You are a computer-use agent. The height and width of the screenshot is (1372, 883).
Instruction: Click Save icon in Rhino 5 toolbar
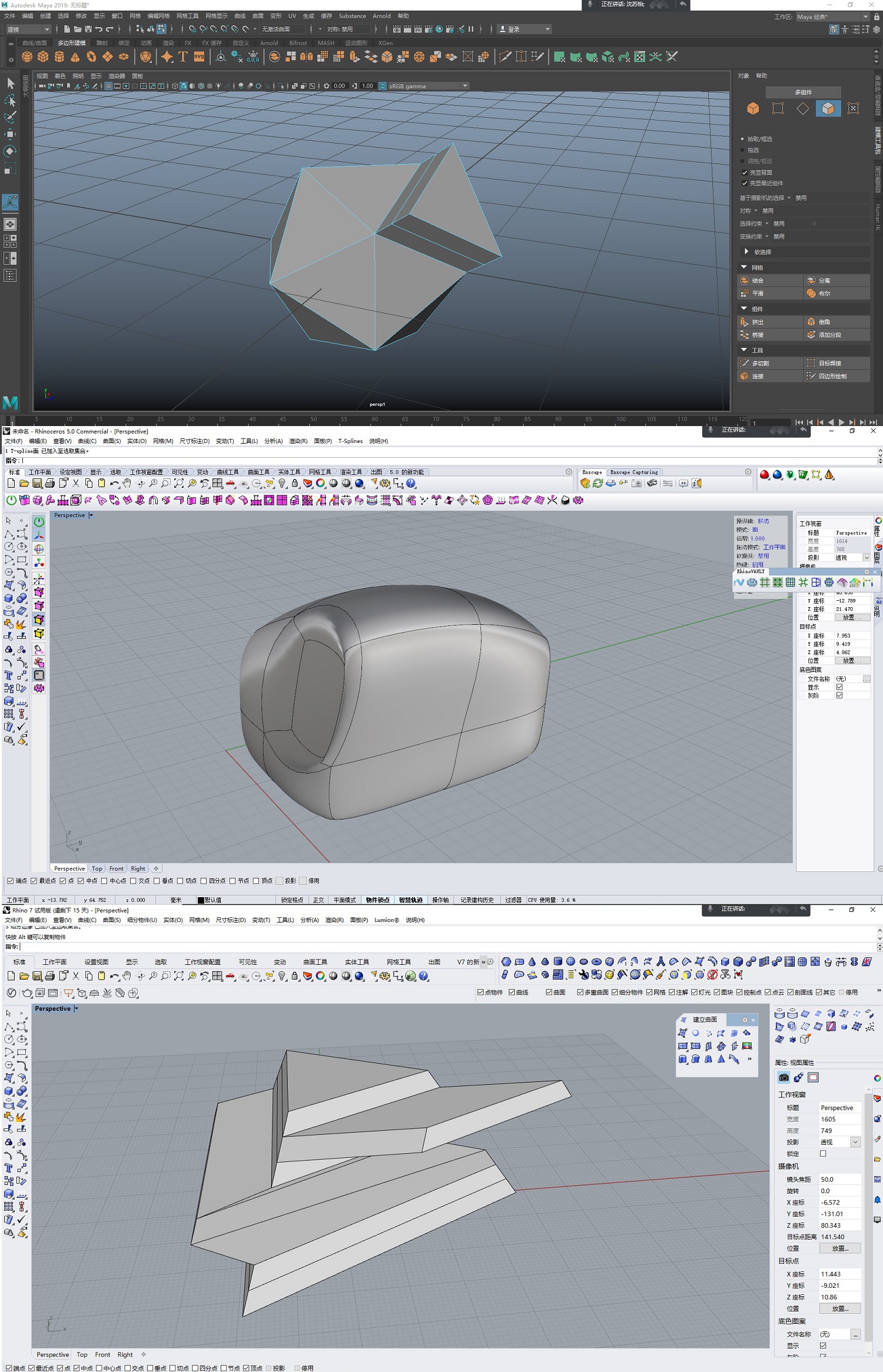[x=37, y=483]
